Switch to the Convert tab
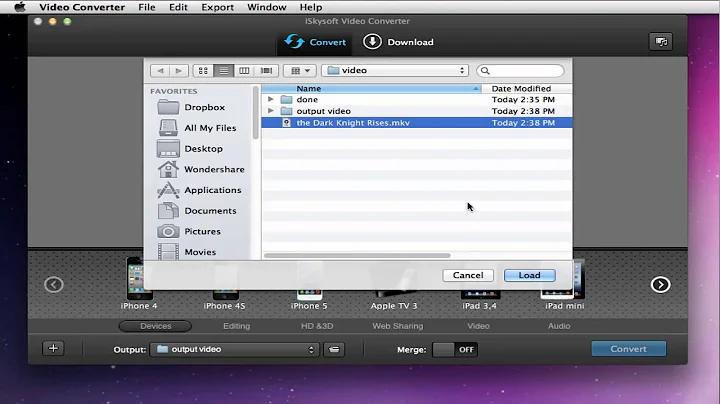720x404 pixels. coord(315,42)
